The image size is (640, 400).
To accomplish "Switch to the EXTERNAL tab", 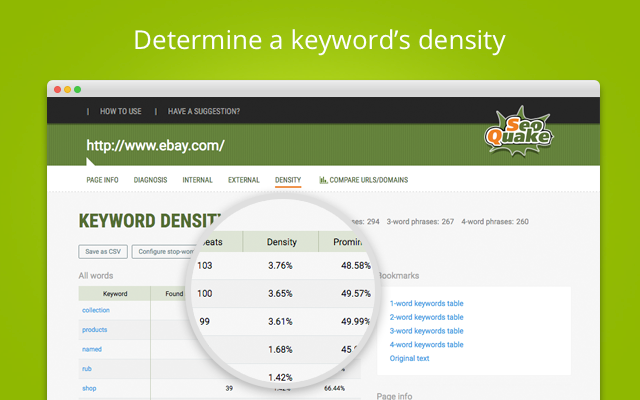I will [x=244, y=180].
